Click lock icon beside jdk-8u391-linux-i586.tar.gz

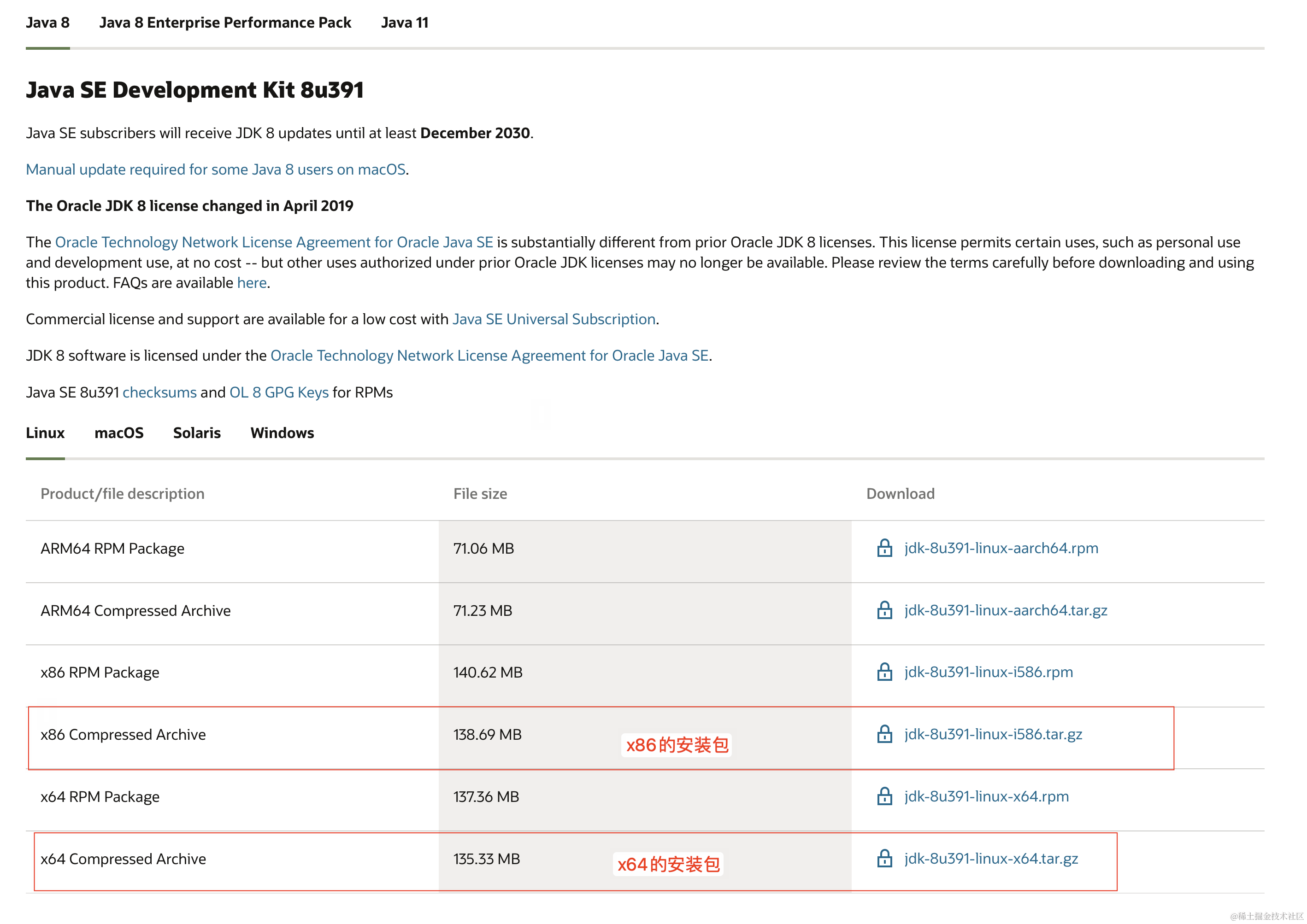(884, 735)
